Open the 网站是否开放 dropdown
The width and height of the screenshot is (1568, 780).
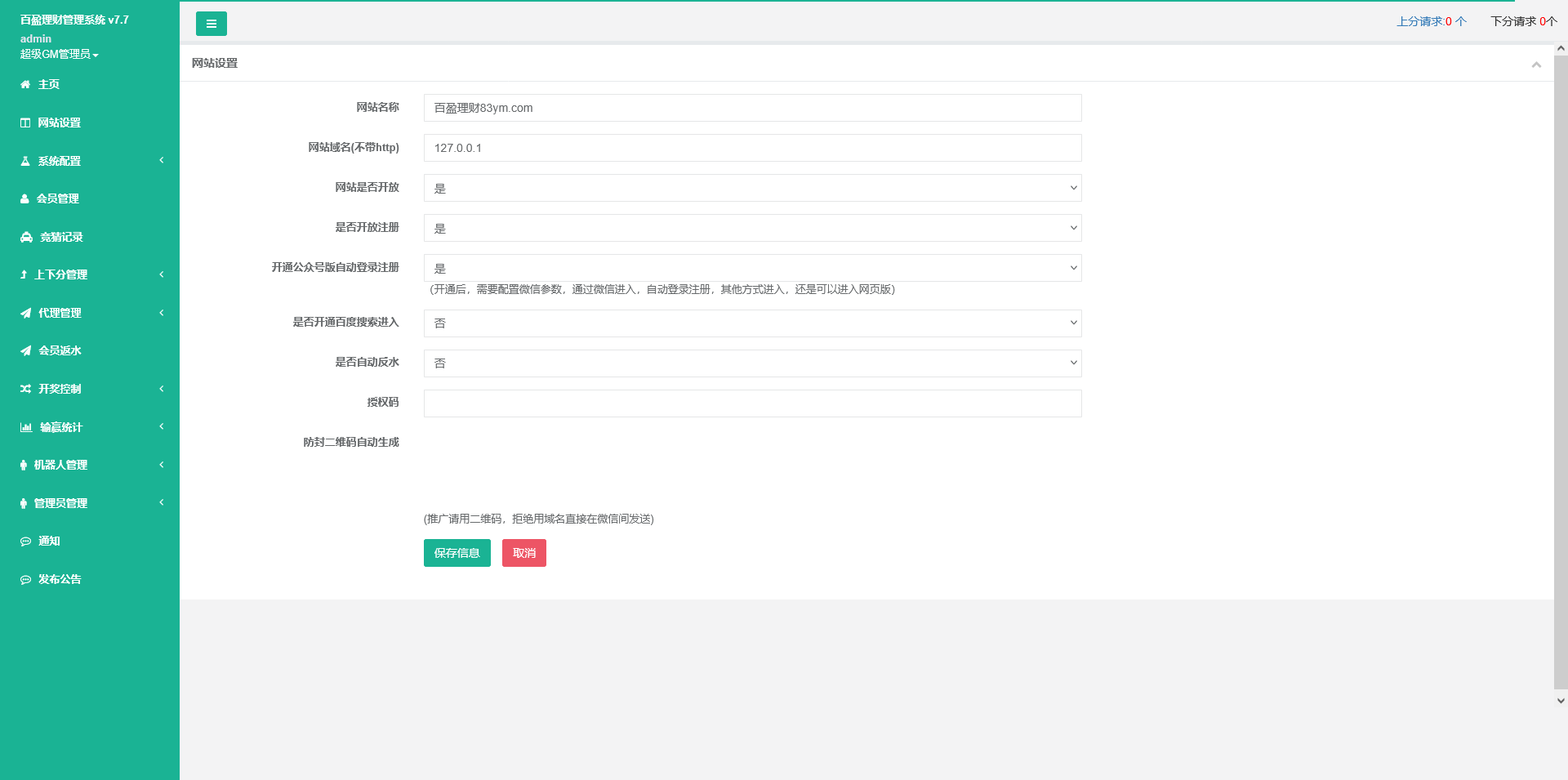click(752, 188)
